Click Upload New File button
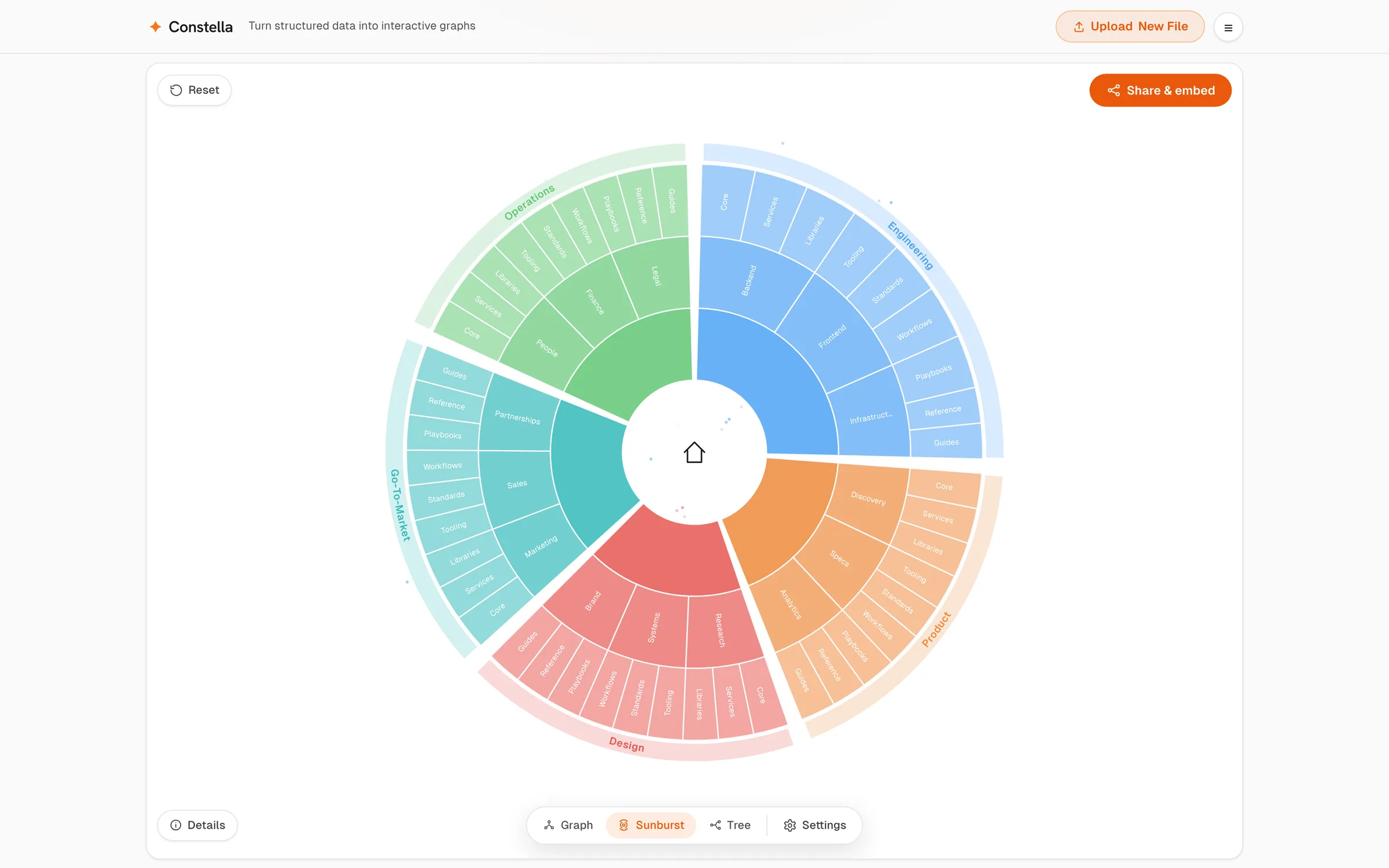Image resolution: width=1389 pixels, height=868 pixels. [x=1130, y=27]
